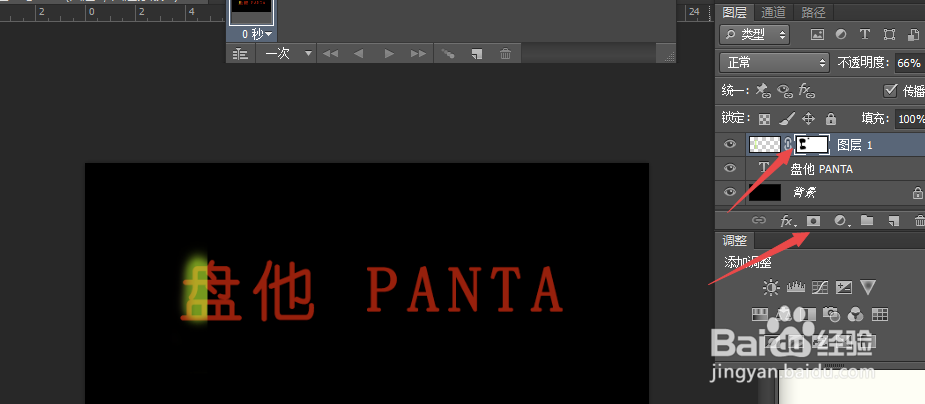Lock transparent pixels checkerboard icon

[765, 119]
